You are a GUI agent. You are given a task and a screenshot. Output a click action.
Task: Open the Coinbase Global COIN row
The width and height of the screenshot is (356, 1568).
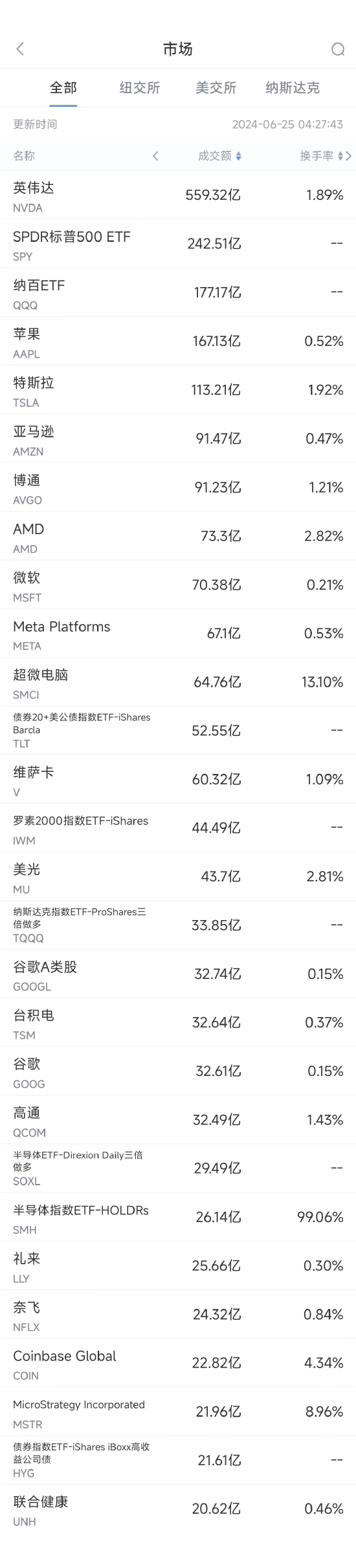tap(178, 1363)
